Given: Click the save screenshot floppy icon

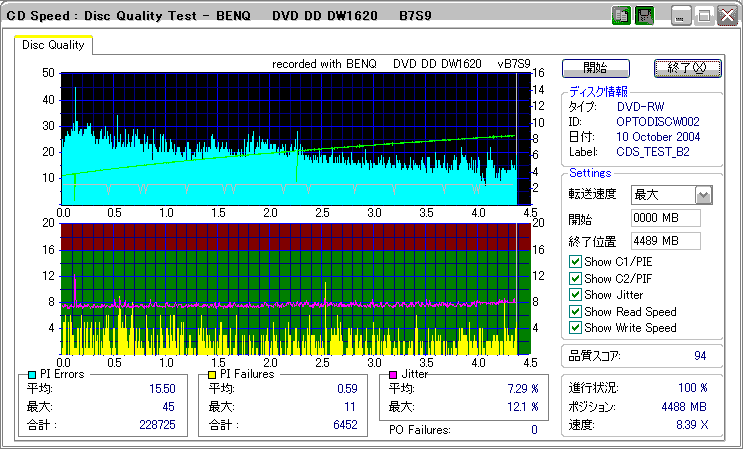Looking at the screenshot, I should point(645,16).
